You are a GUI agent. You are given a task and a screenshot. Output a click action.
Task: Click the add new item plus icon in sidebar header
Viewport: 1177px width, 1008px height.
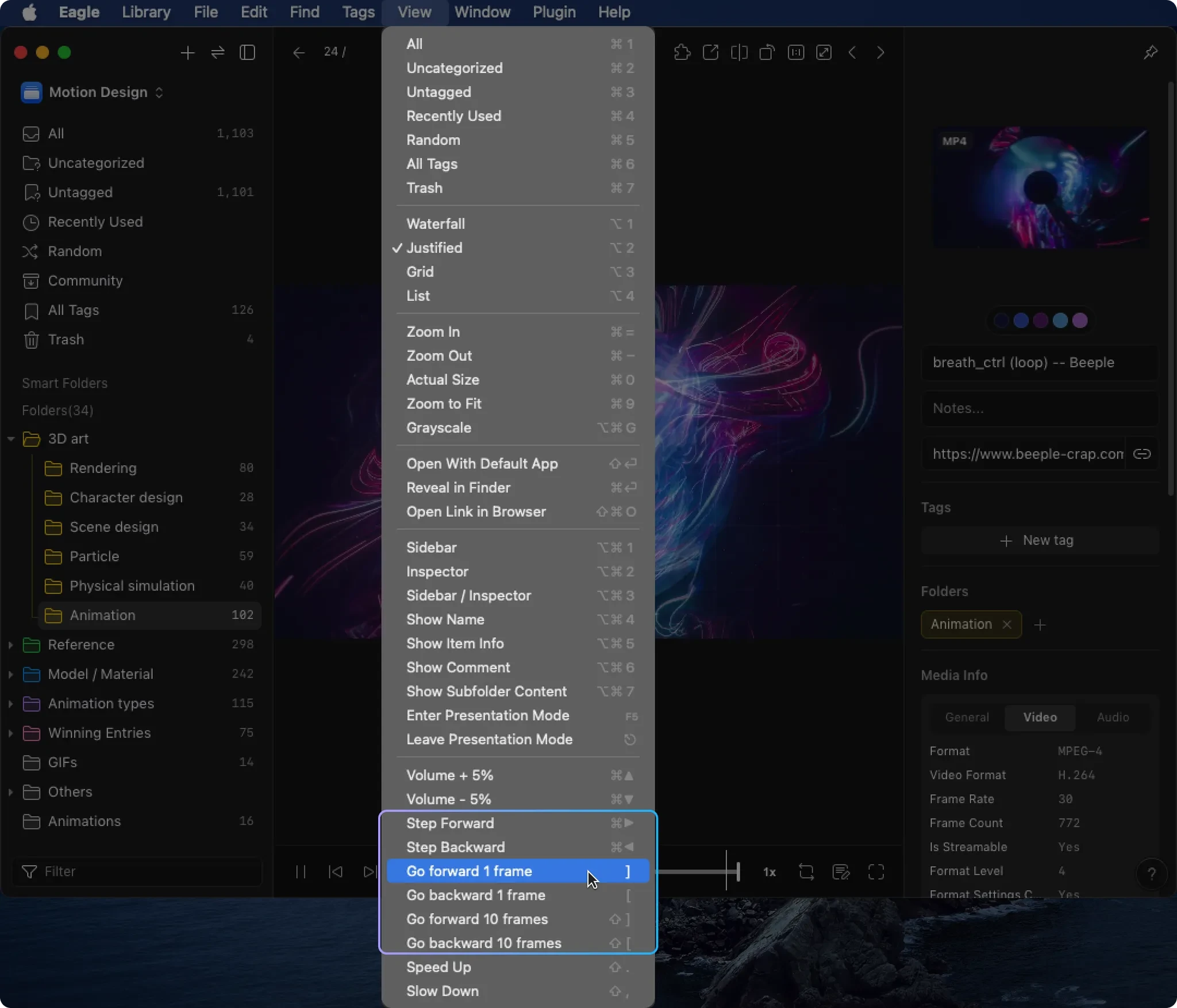(x=187, y=53)
